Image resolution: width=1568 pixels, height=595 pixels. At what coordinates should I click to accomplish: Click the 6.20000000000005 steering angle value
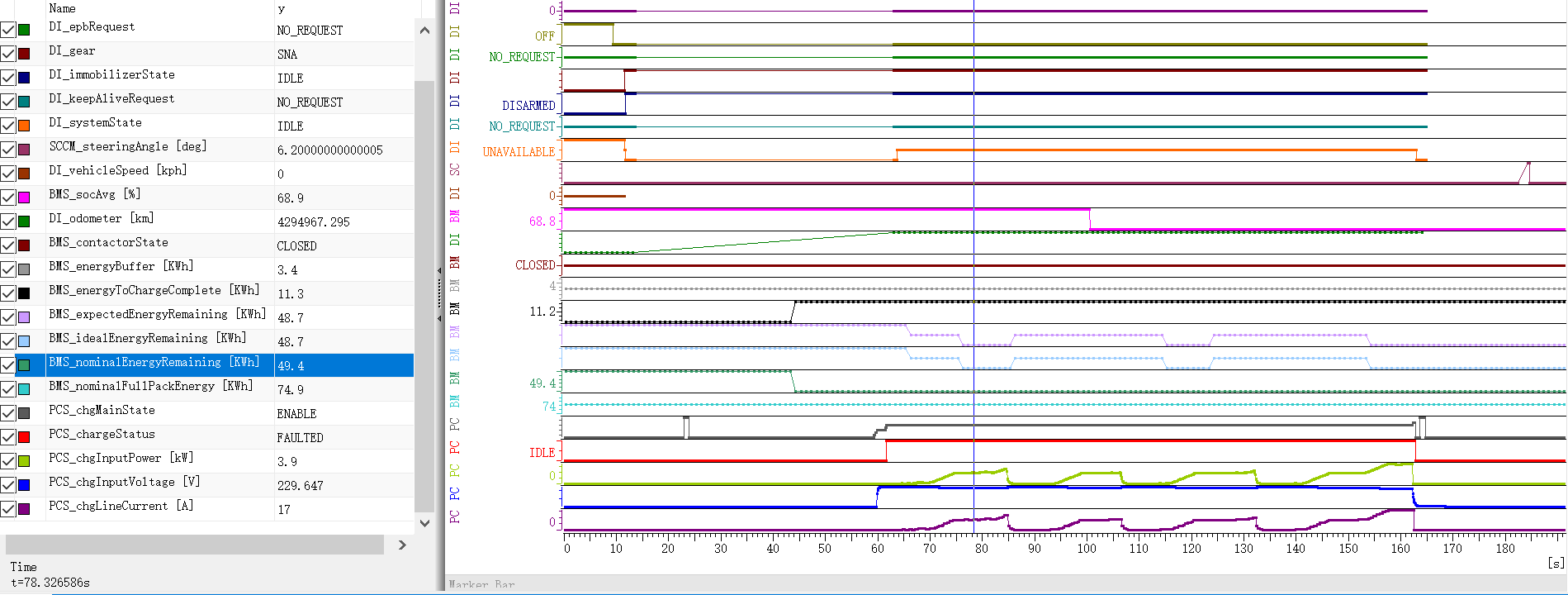click(330, 150)
